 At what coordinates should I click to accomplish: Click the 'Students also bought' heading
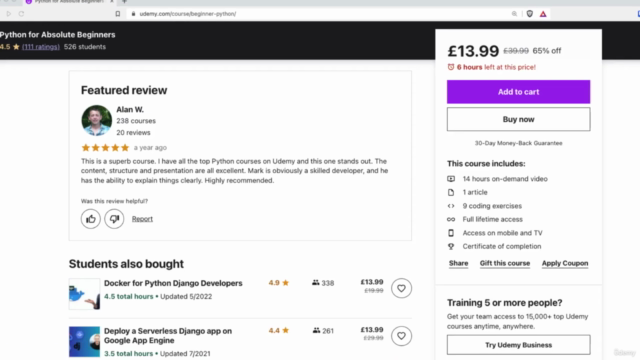pos(126,264)
